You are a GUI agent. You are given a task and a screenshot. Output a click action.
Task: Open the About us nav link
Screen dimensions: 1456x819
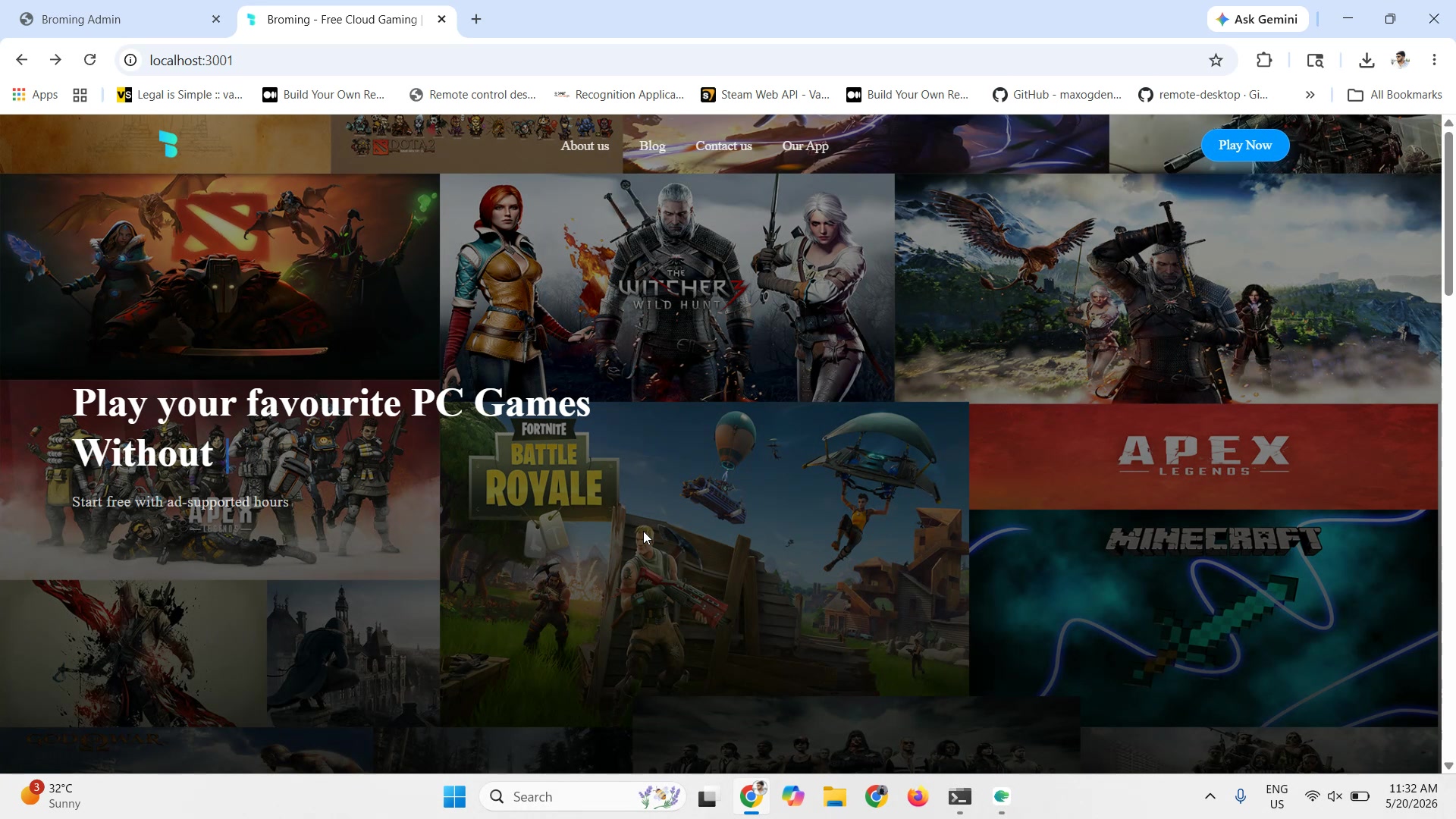coord(585,146)
